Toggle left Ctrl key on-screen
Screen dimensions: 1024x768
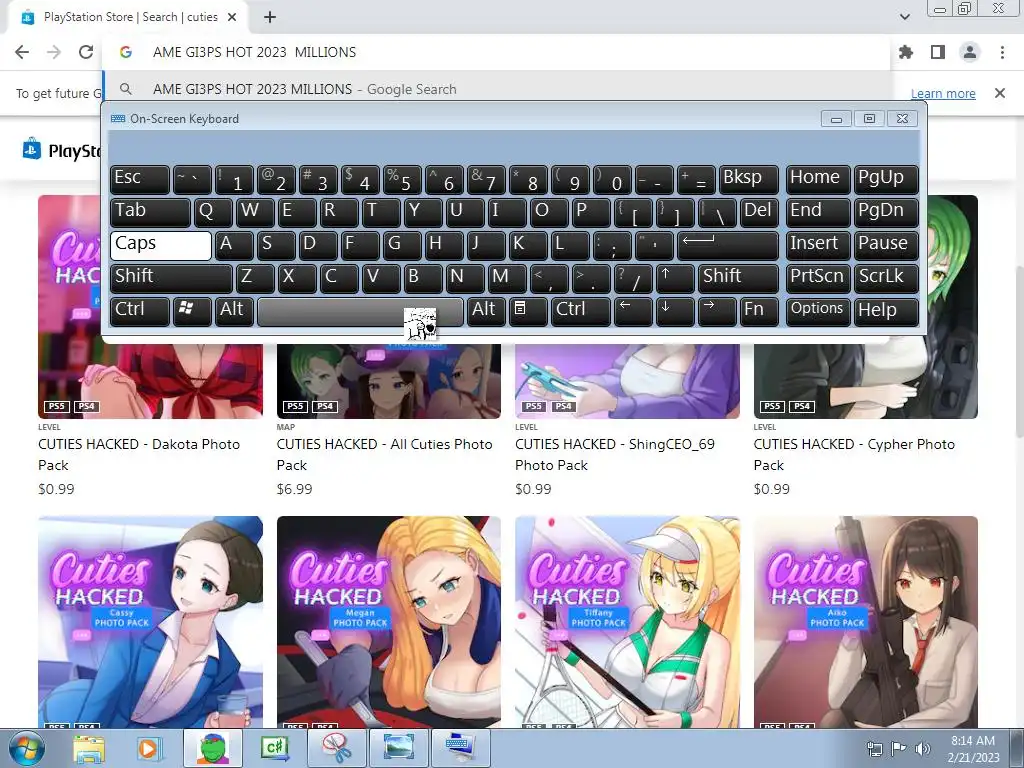(140, 312)
